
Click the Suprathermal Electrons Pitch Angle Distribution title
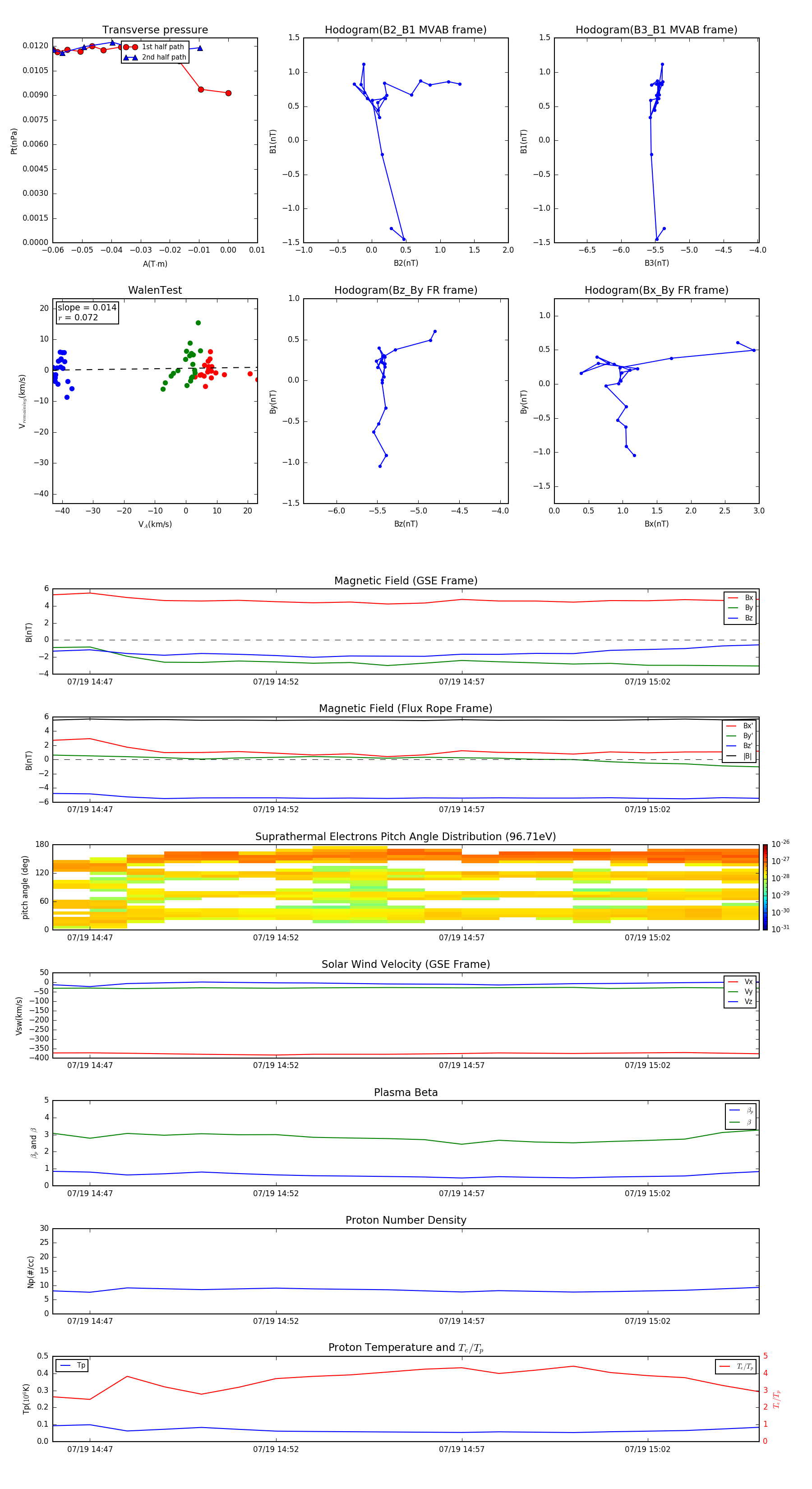(x=406, y=837)
